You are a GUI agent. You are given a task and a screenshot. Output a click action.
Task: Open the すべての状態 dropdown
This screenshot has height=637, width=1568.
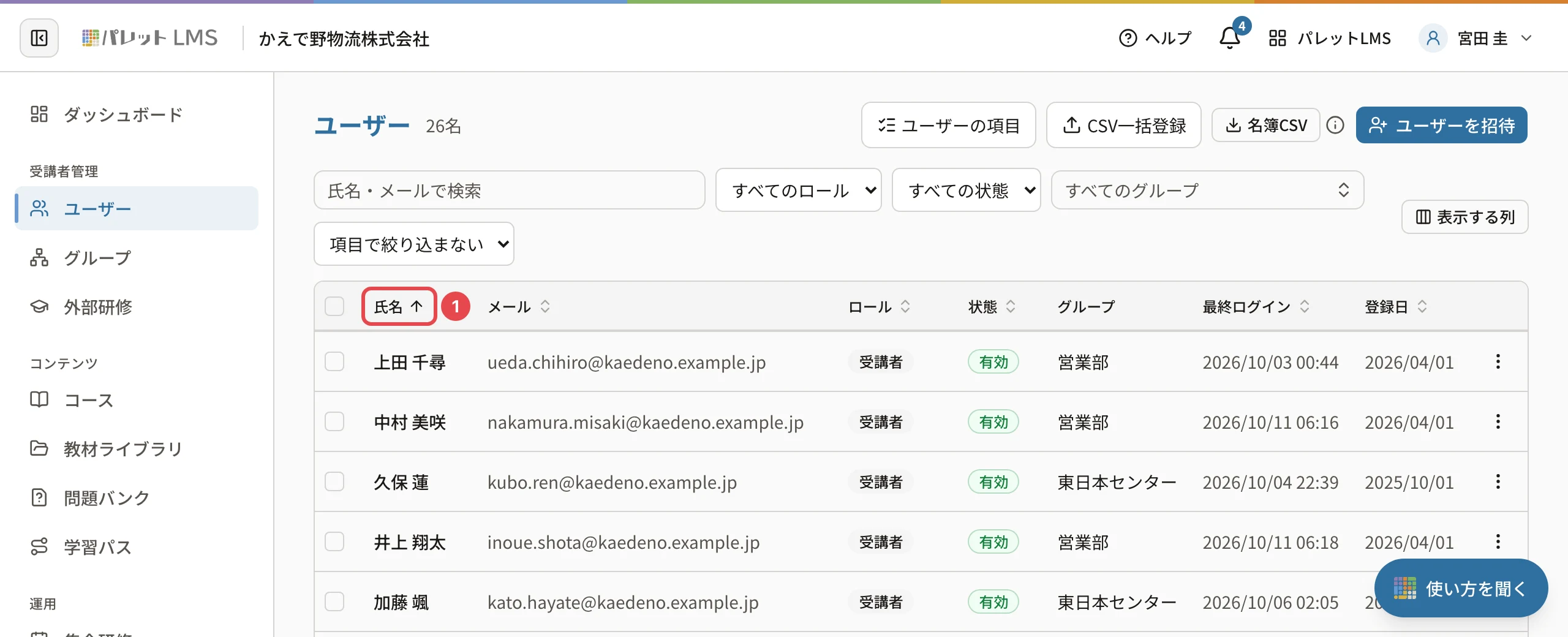click(x=967, y=190)
